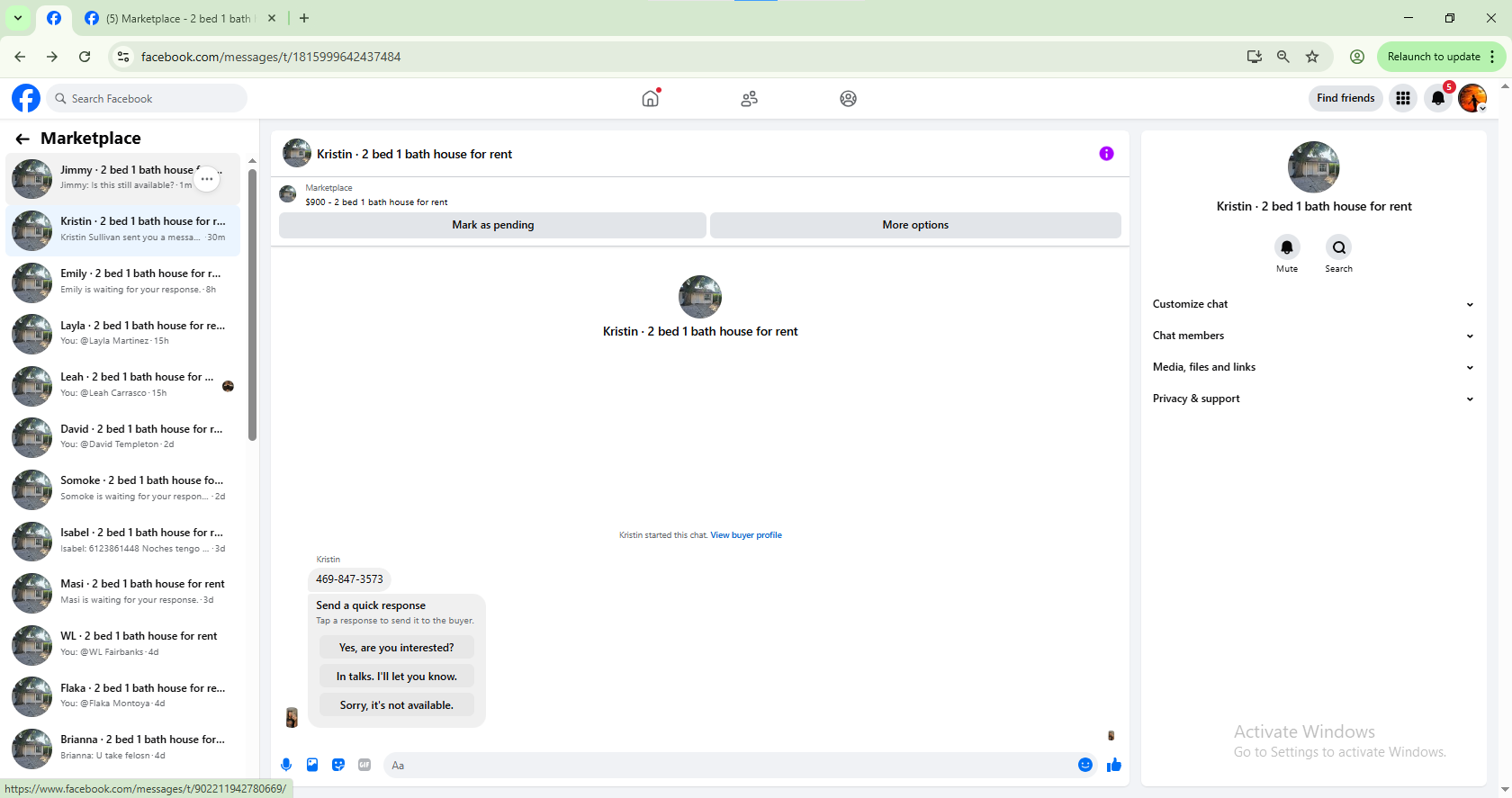
Task: Choose a GIF in the composer
Action: point(364,765)
